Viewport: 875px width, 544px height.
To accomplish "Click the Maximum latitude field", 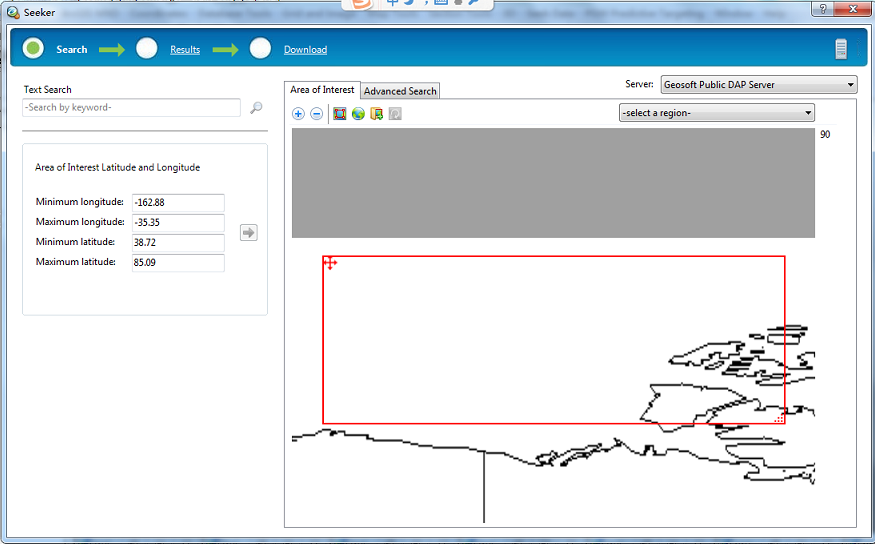I will [178, 263].
